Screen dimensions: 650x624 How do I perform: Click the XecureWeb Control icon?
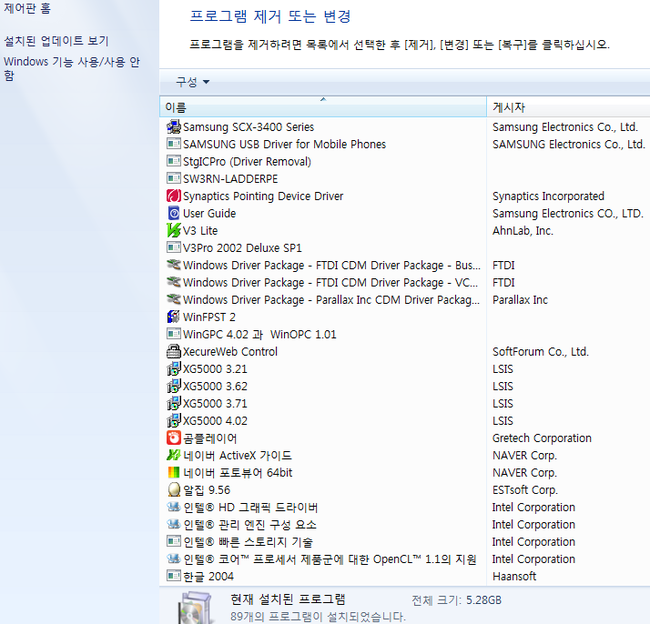pos(174,352)
